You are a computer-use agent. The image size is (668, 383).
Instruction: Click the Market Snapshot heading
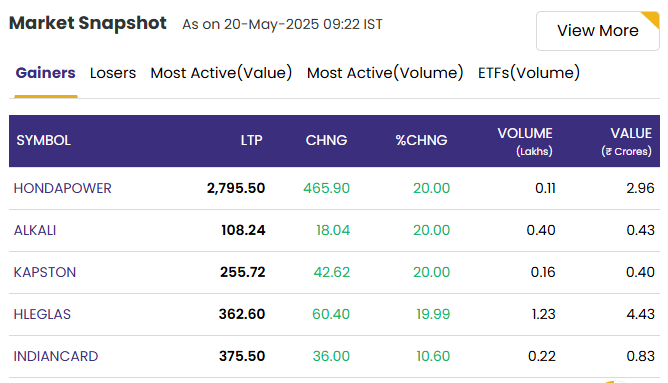pos(88,23)
